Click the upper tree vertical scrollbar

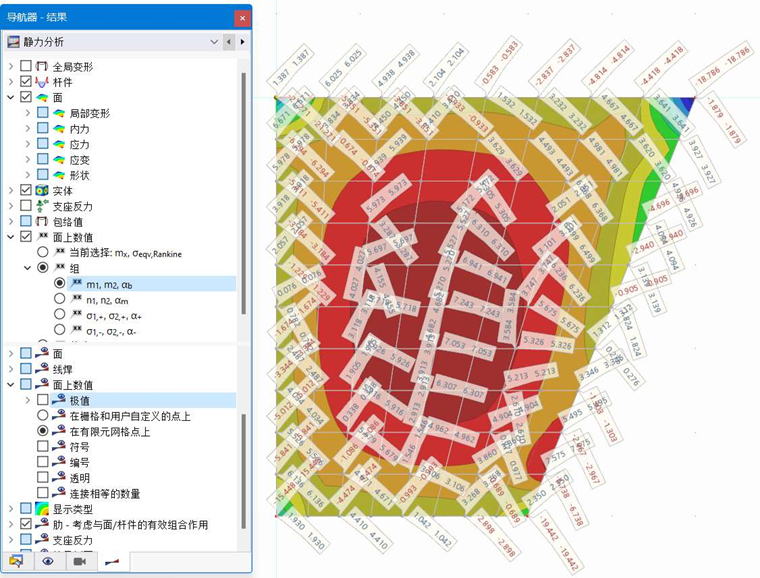tap(243, 193)
